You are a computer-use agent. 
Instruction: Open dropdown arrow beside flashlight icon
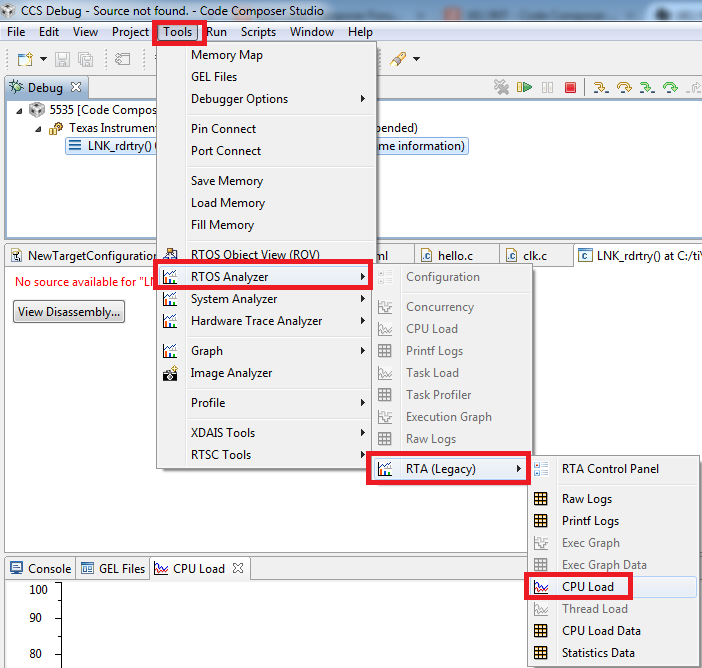416,59
